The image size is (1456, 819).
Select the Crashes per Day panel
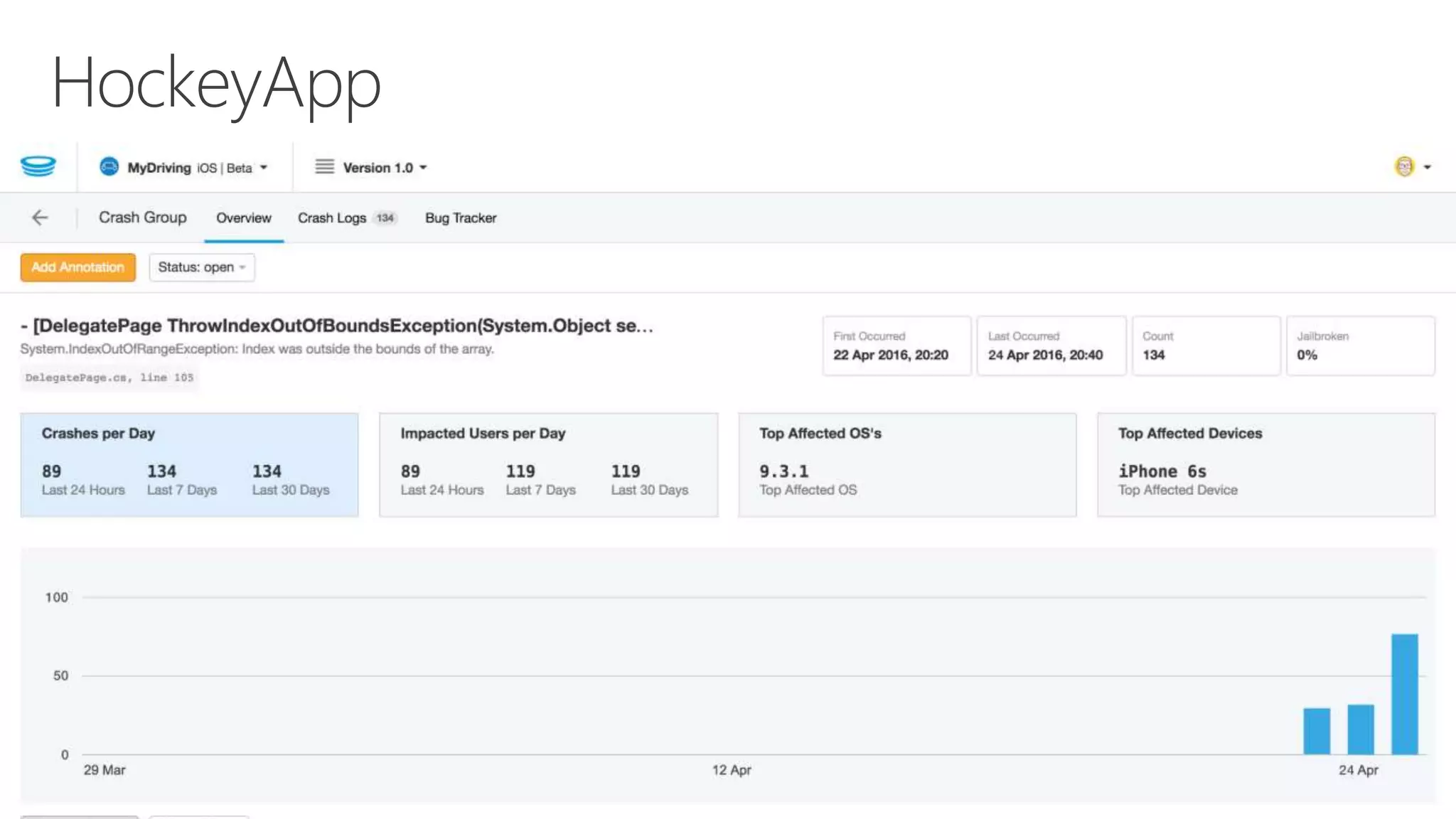click(x=189, y=464)
